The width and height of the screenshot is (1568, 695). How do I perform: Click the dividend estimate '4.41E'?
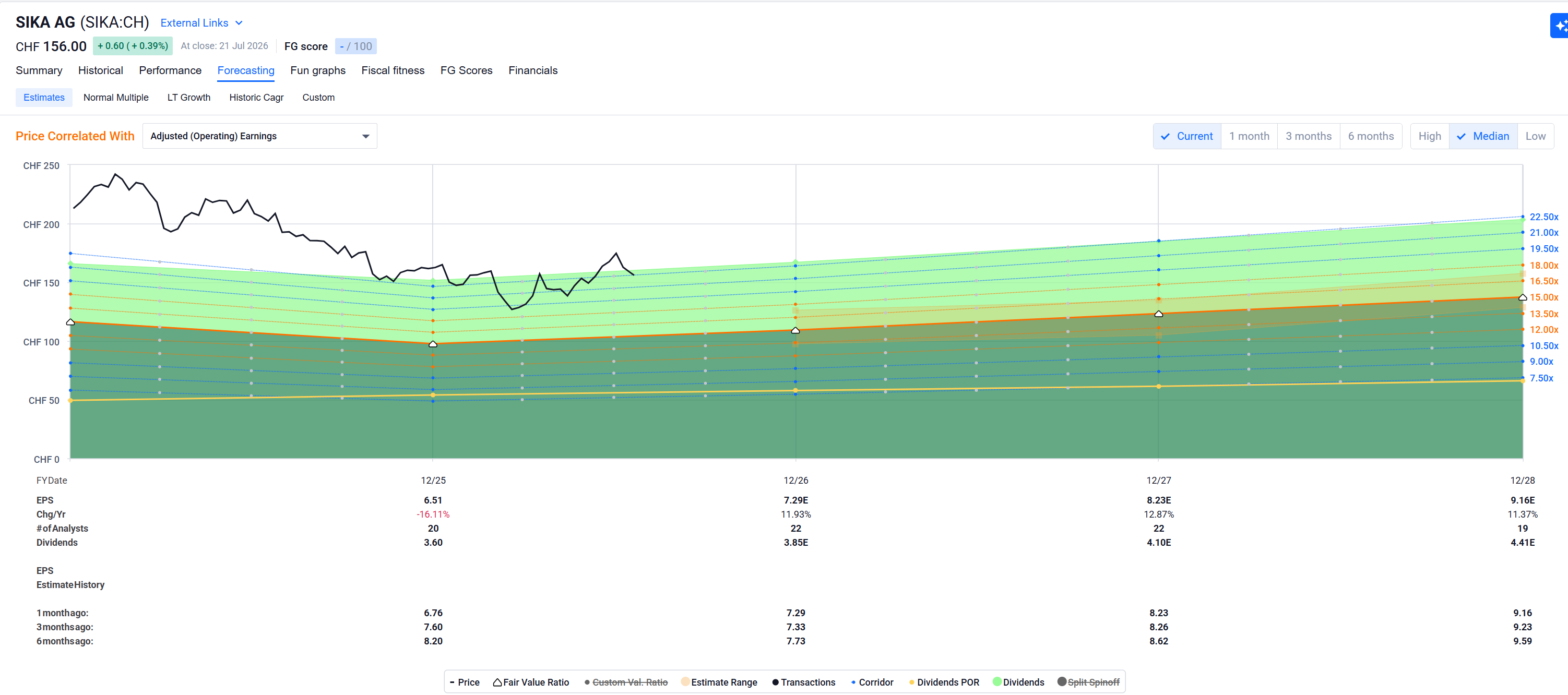(x=1523, y=542)
